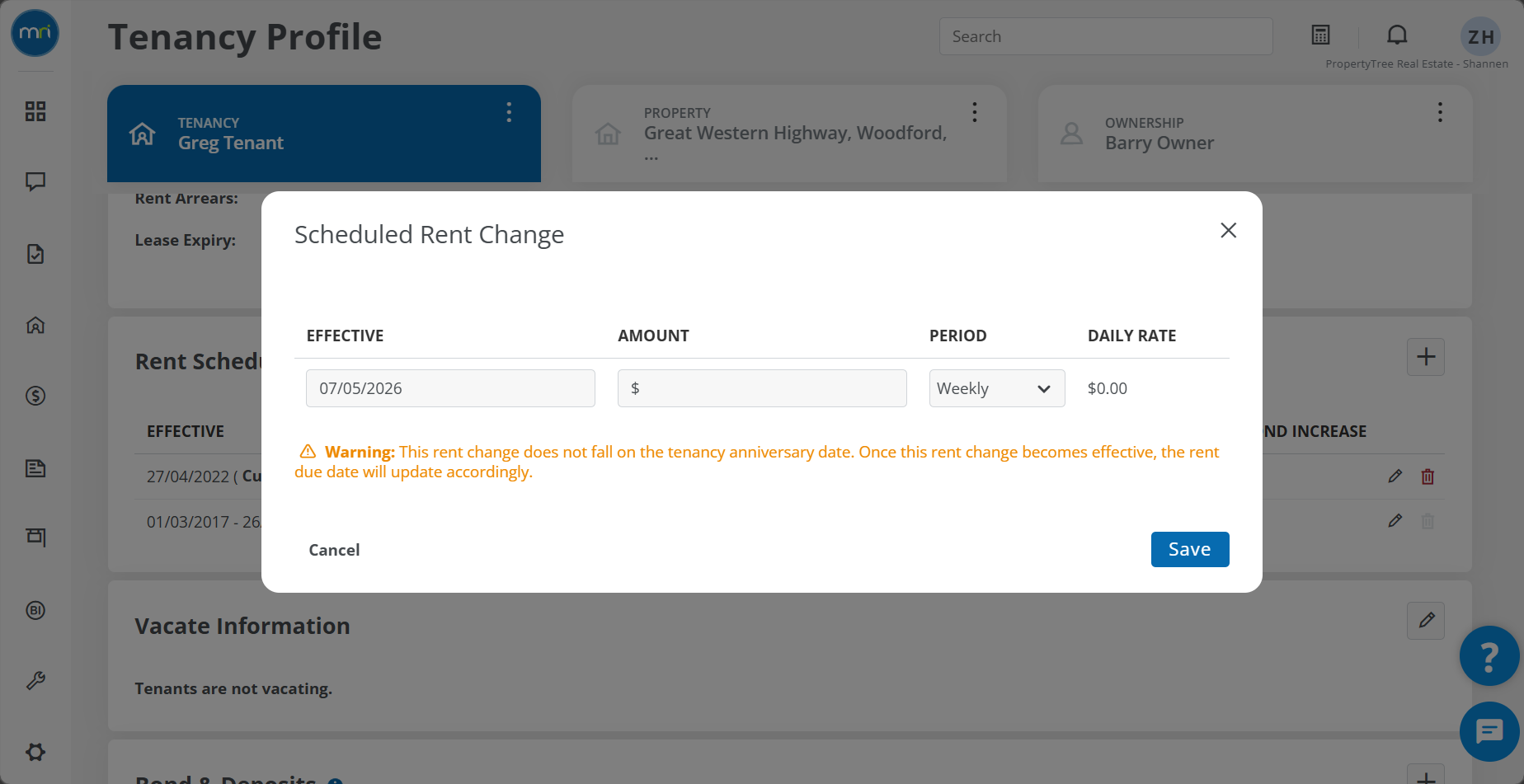Click the Tenants are not vacating text
This screenshot has height=784, width=1524.
pyautogui.click(x=233, y=688)
